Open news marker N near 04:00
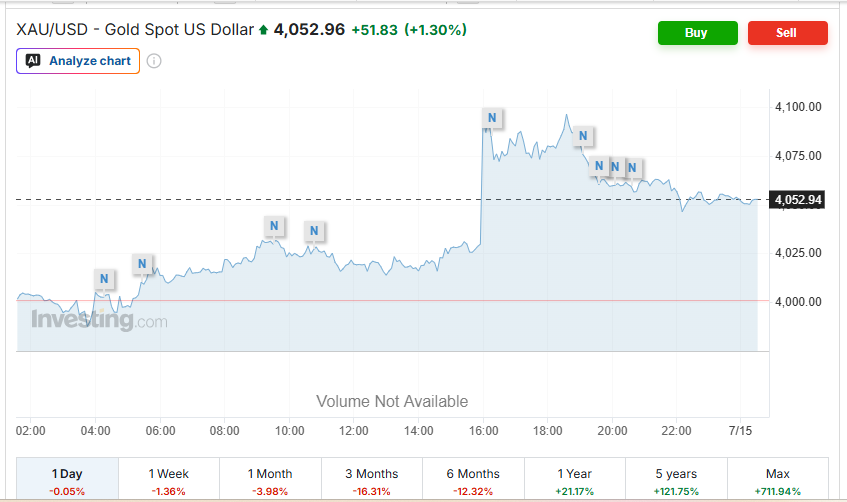 pyautogui.click(x=104, y=279)
